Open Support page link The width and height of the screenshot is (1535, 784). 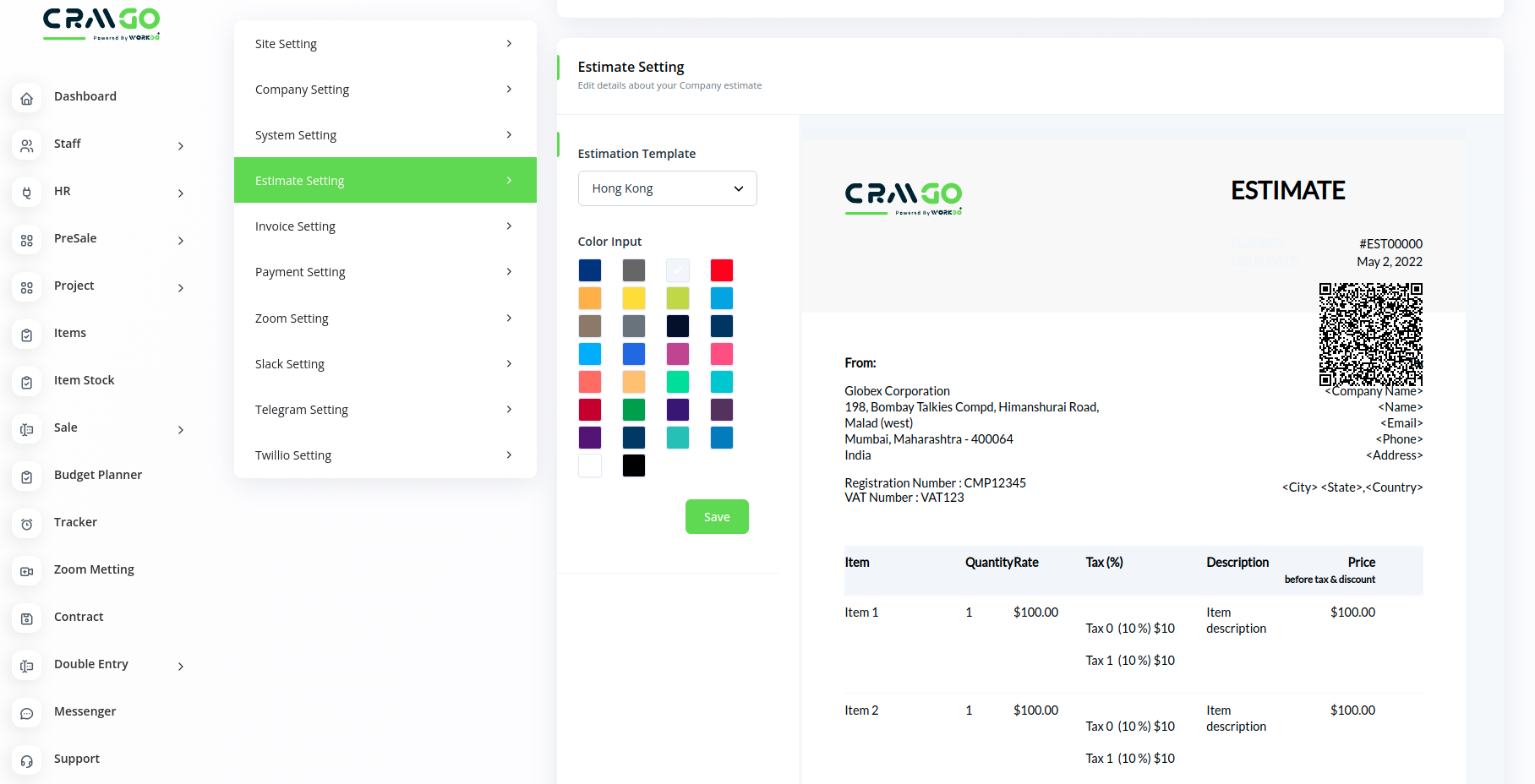pyautogui.click(x=77, y=759)
